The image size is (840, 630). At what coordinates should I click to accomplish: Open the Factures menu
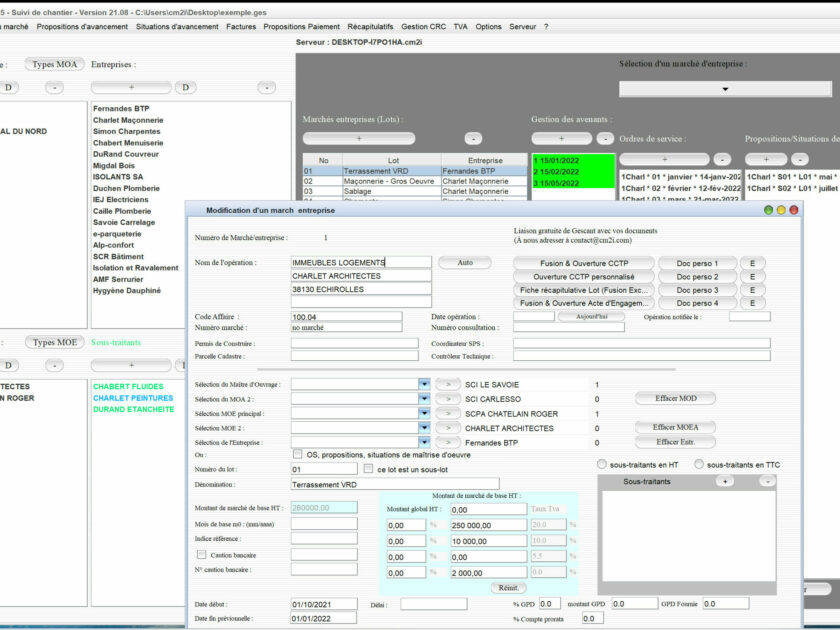click(x=241, y=26)
